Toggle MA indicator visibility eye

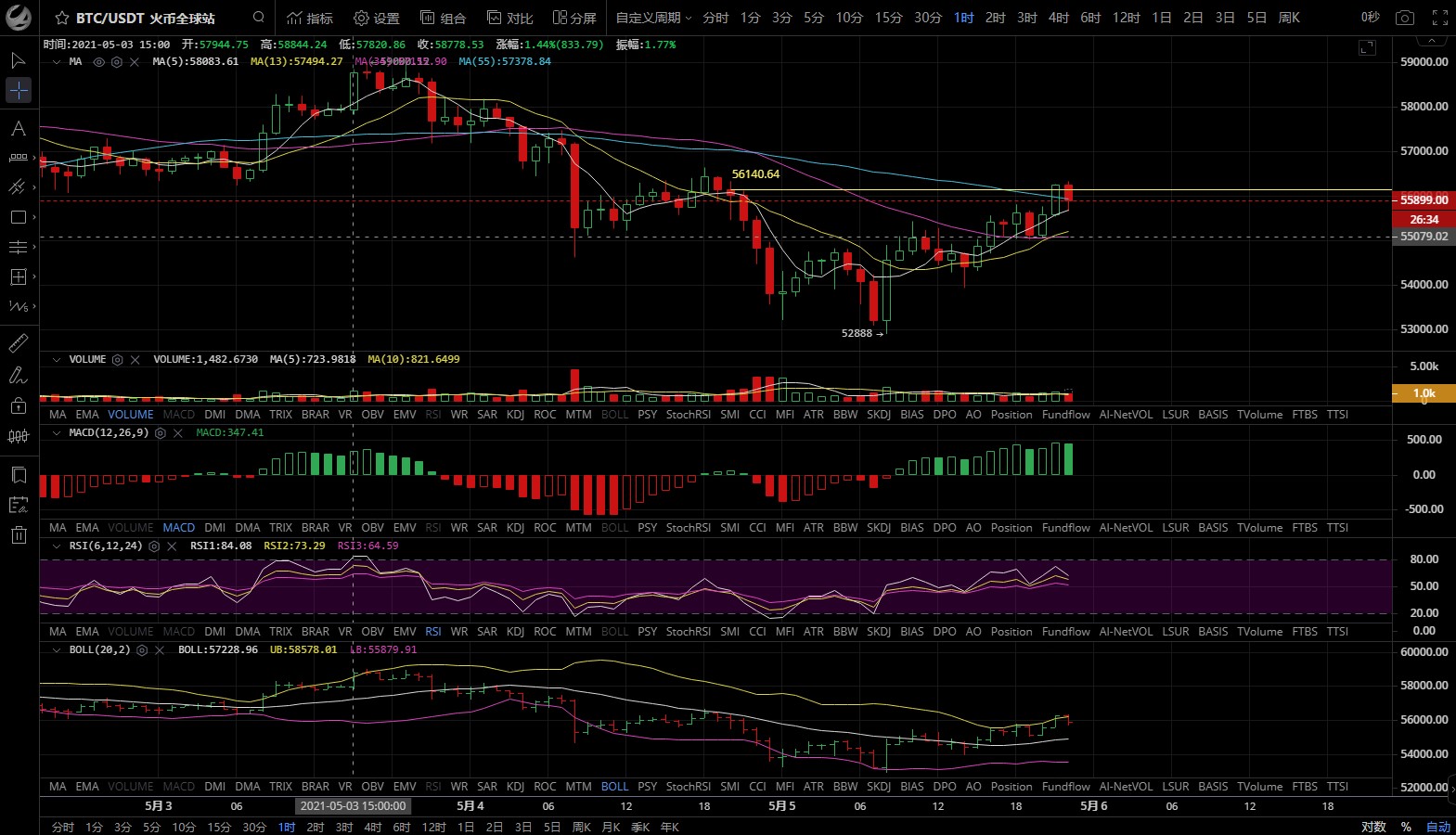coord(99,62)
